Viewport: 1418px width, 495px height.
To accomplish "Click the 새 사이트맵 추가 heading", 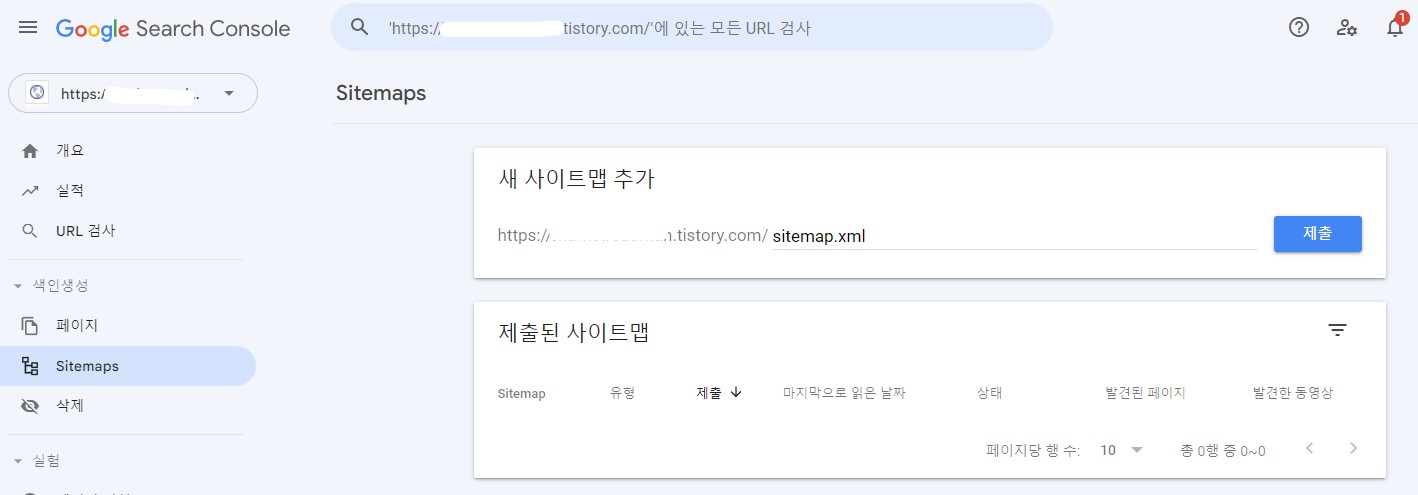I will pos(577,180).
